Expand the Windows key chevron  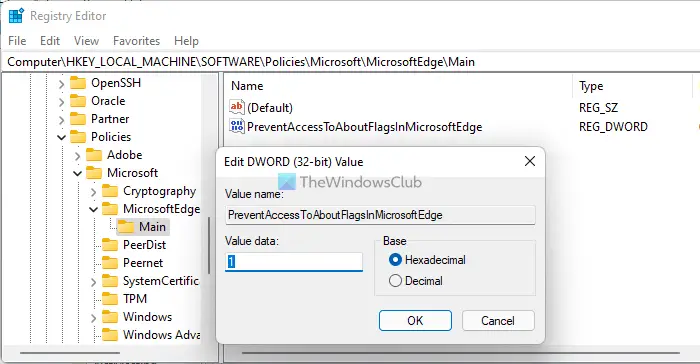93,318
